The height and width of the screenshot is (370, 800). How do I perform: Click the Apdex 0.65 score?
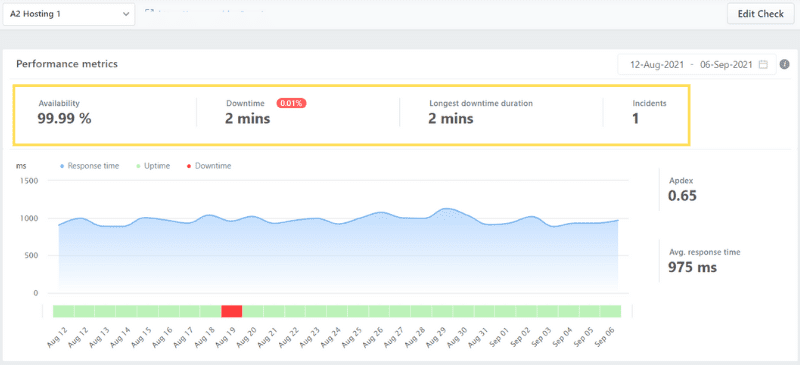(682, 190)
